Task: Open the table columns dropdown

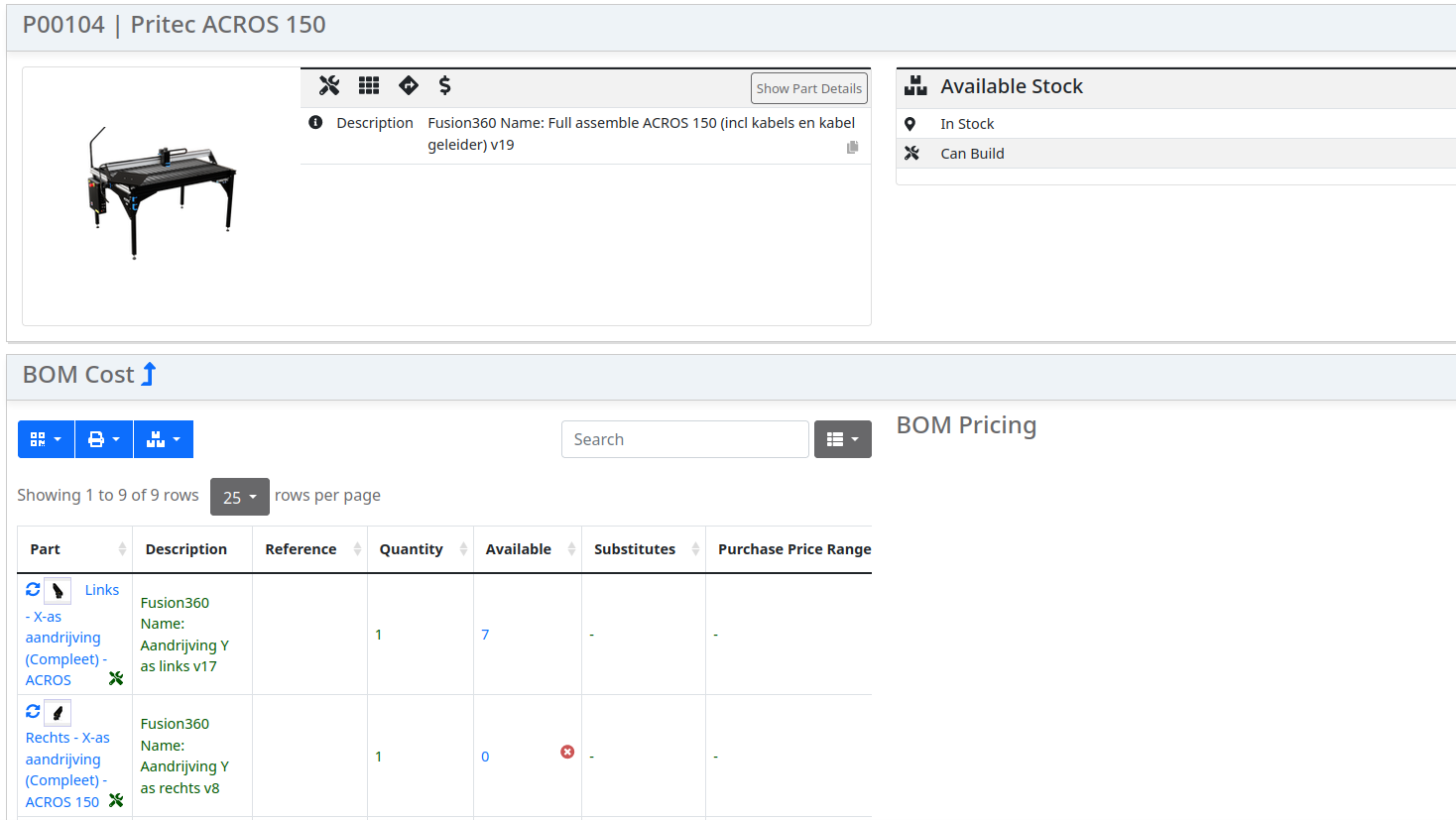Action: 843,439
